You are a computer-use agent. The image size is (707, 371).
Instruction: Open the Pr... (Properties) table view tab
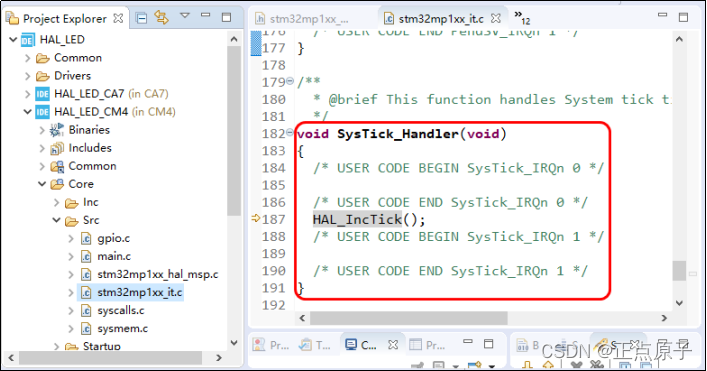pyautogui.click(x=427, y=345)
